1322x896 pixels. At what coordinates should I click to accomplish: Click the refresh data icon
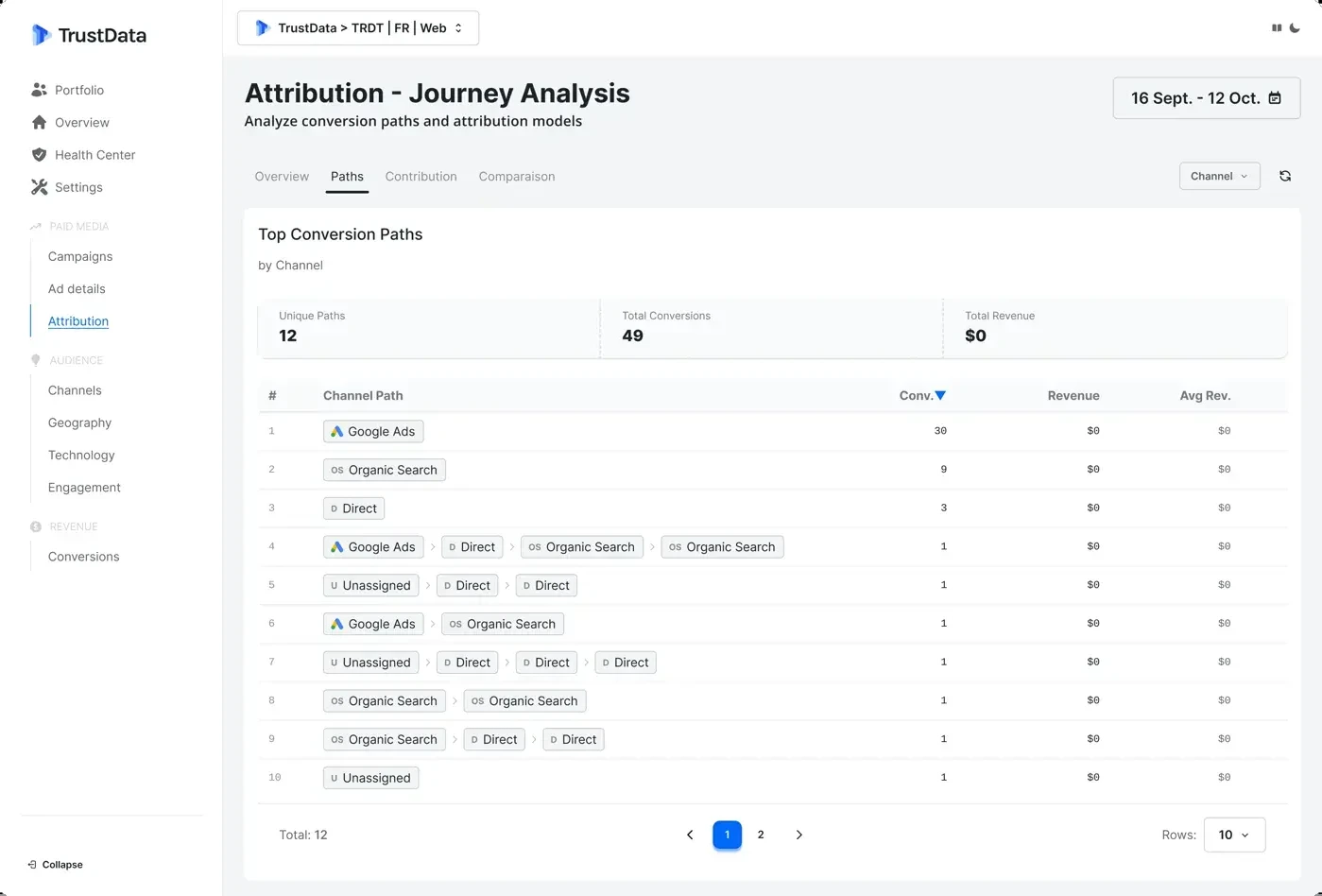tap(1285, 176)
